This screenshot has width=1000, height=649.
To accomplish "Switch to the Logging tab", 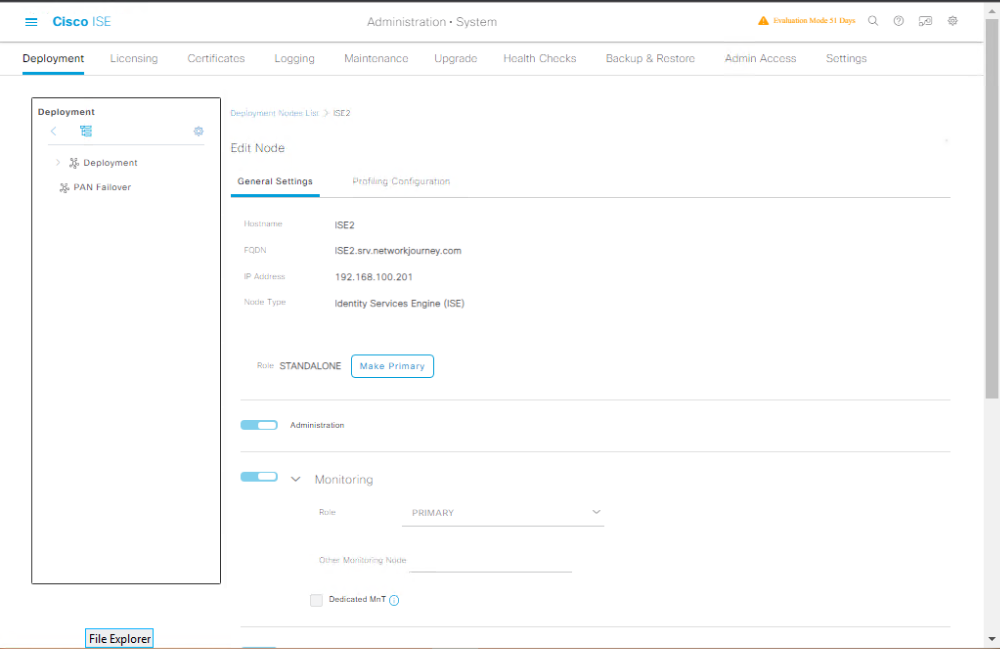I will tap(295, 58).
